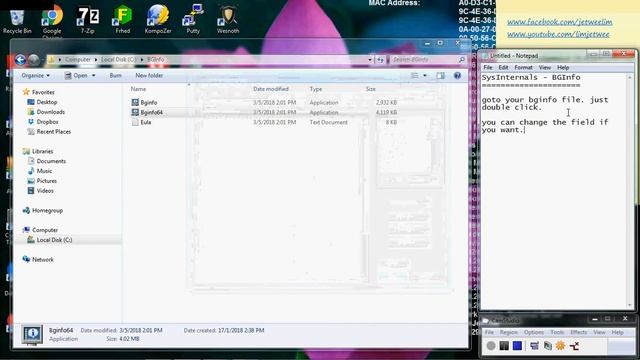Open the Putty desktop shortcut

pos(193,20)
